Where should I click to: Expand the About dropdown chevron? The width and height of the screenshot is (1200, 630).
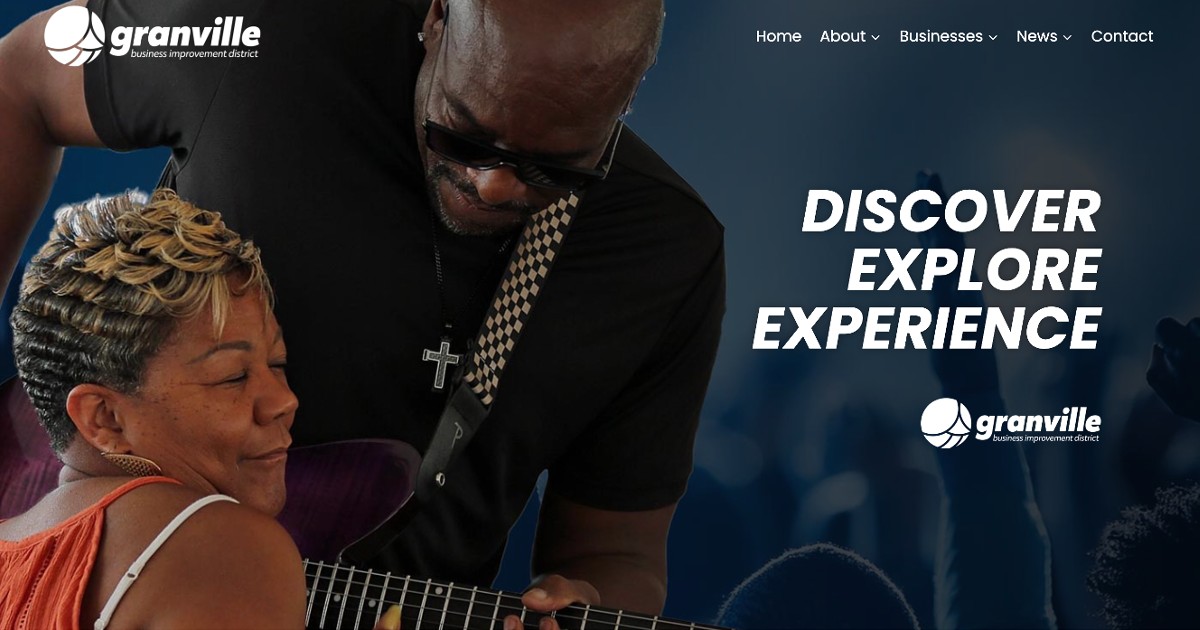click(x=875, y=37)
